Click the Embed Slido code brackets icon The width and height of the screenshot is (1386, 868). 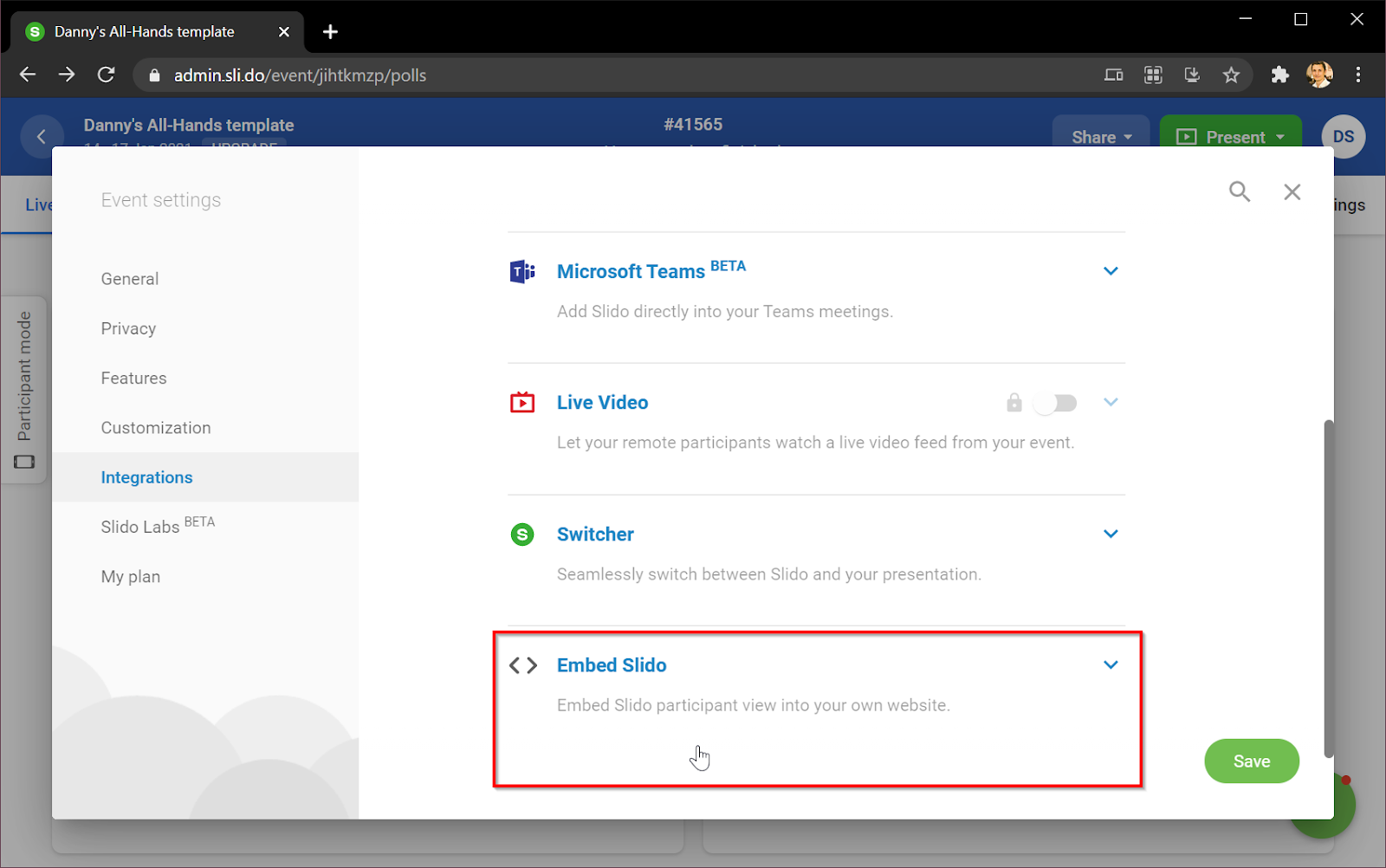click(x=523, y=665)
